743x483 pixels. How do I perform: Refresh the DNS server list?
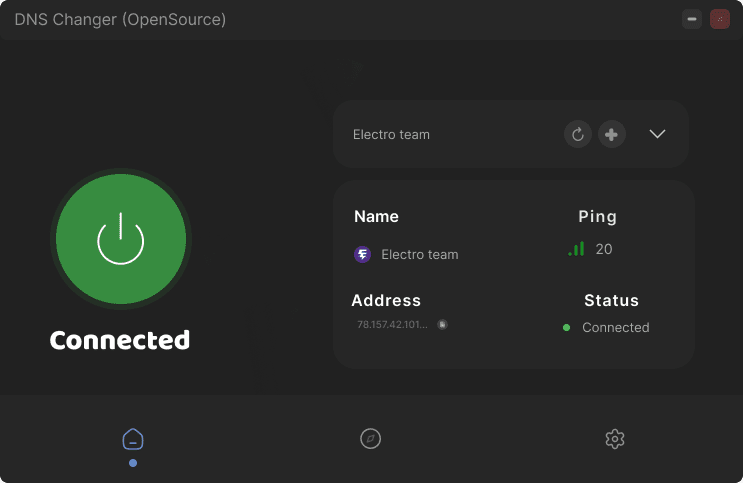(x=578, y=134)
